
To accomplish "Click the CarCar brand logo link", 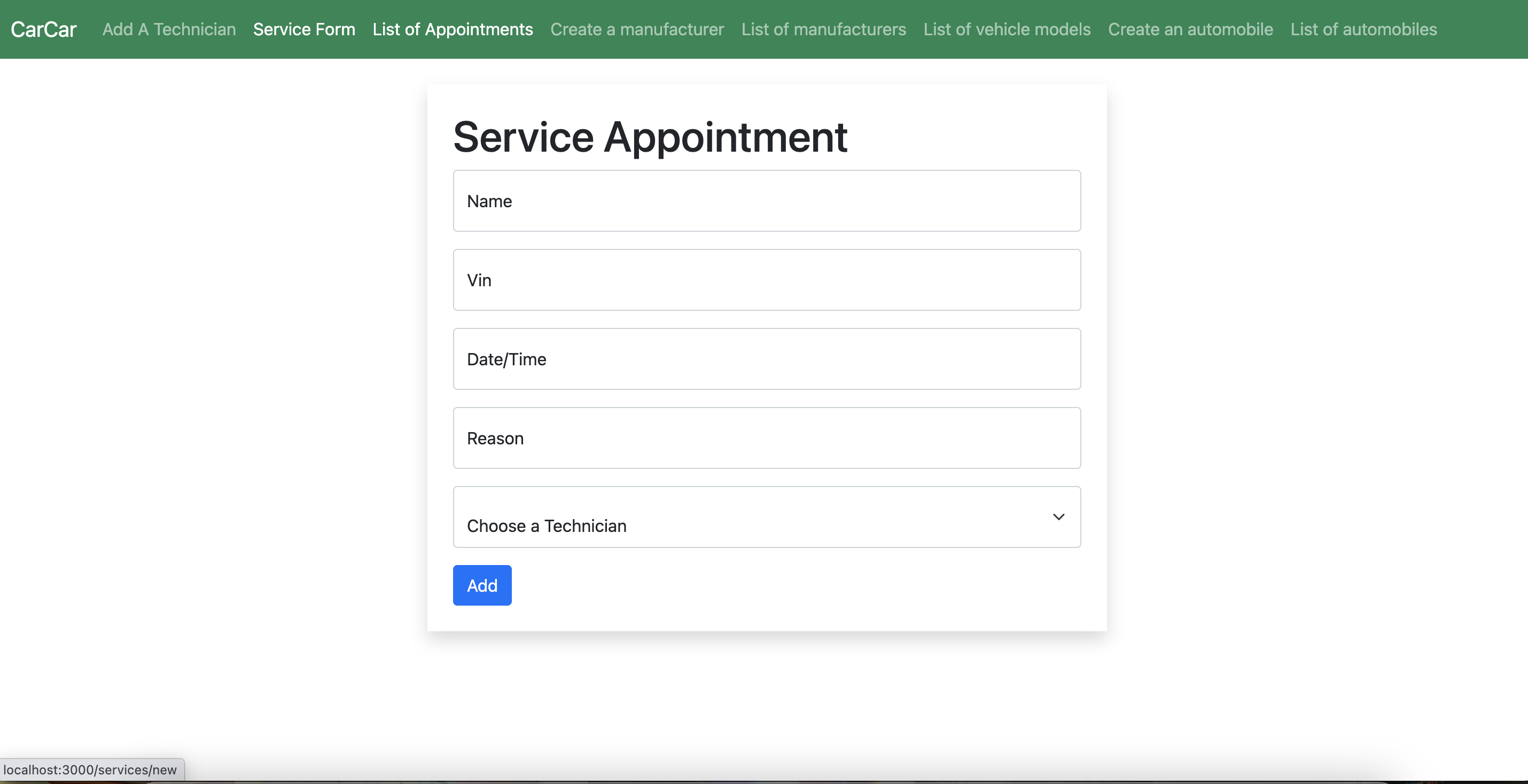I will pyautogui.click(x=43, y=29).
